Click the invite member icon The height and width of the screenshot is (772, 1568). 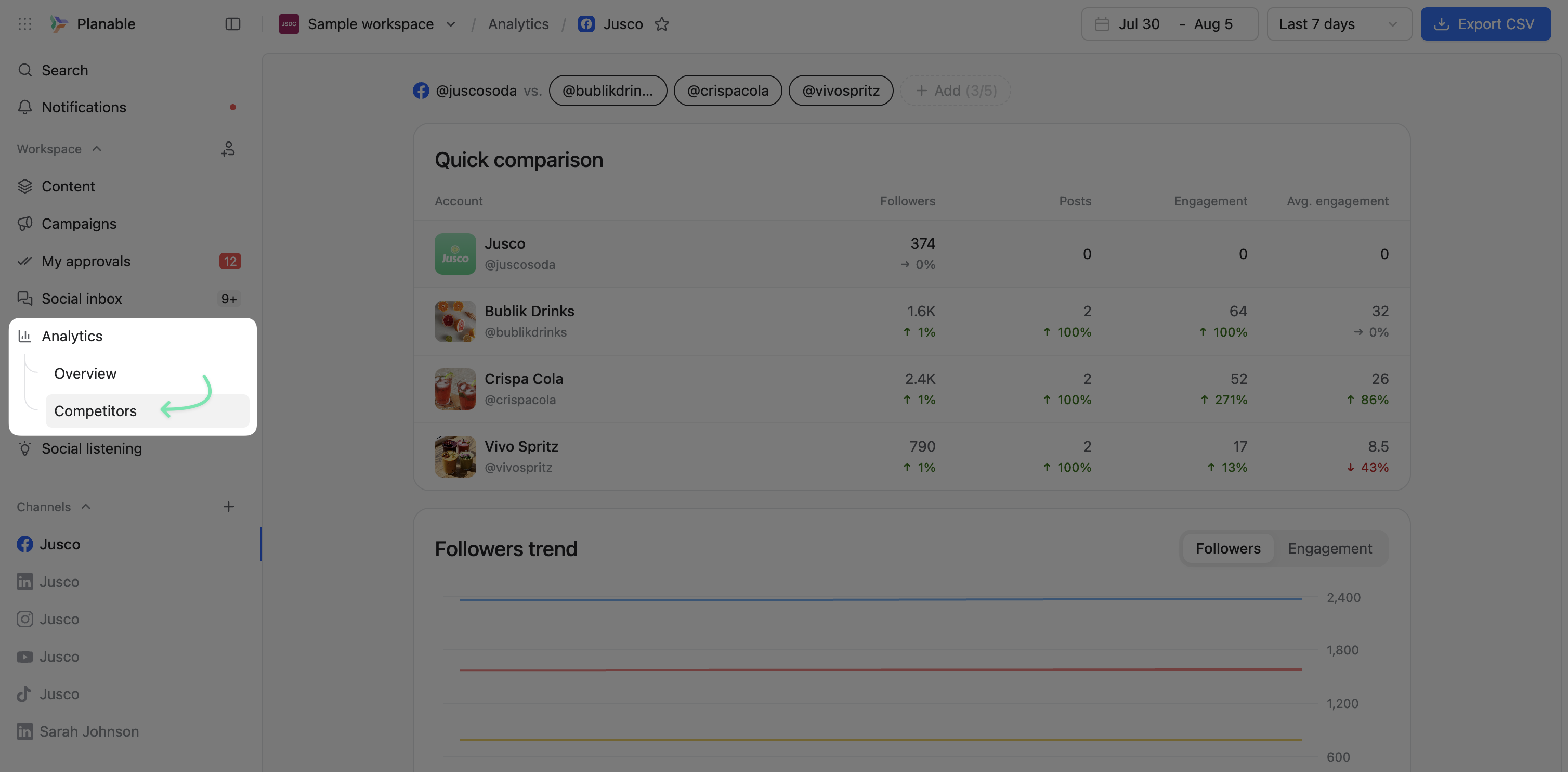tap(228, 149)
